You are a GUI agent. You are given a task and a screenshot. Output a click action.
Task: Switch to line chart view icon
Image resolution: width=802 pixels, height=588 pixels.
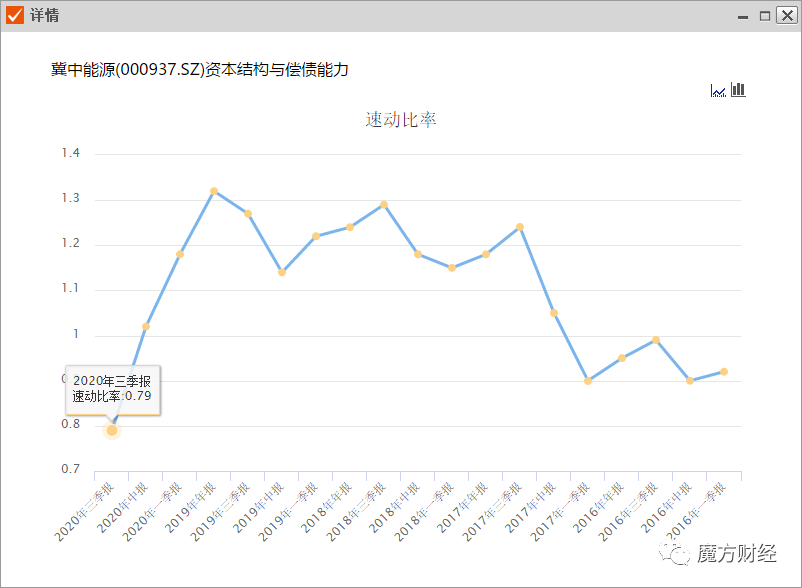718,91
